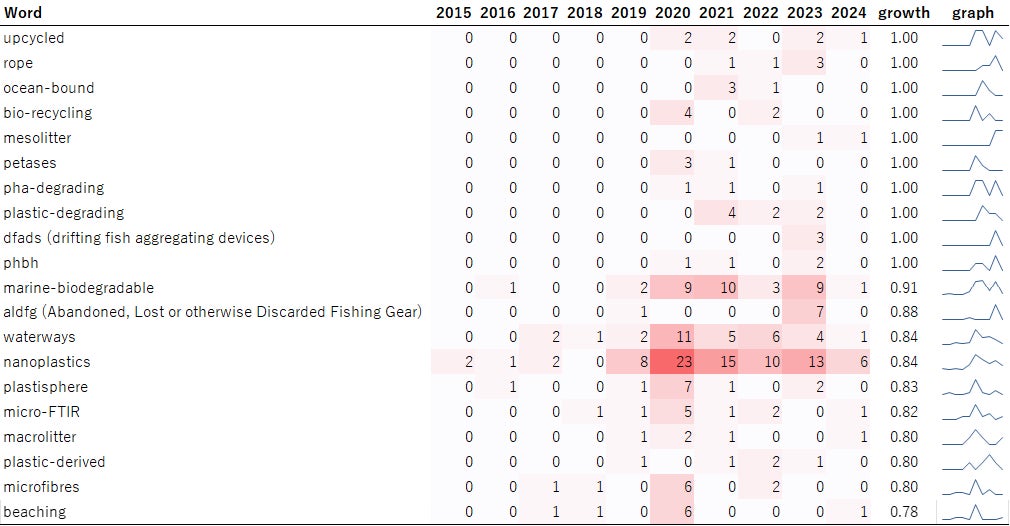Click the waterways trend sparkline

(x=973, y=337)
